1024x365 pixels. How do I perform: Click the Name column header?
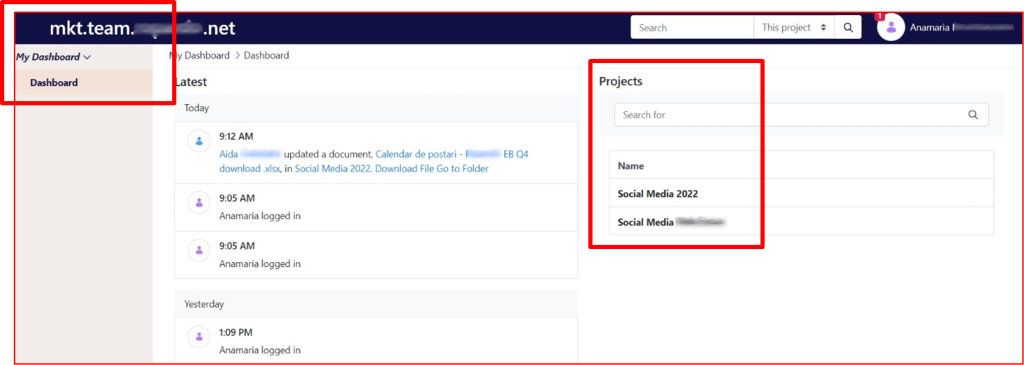click(631, 167)
